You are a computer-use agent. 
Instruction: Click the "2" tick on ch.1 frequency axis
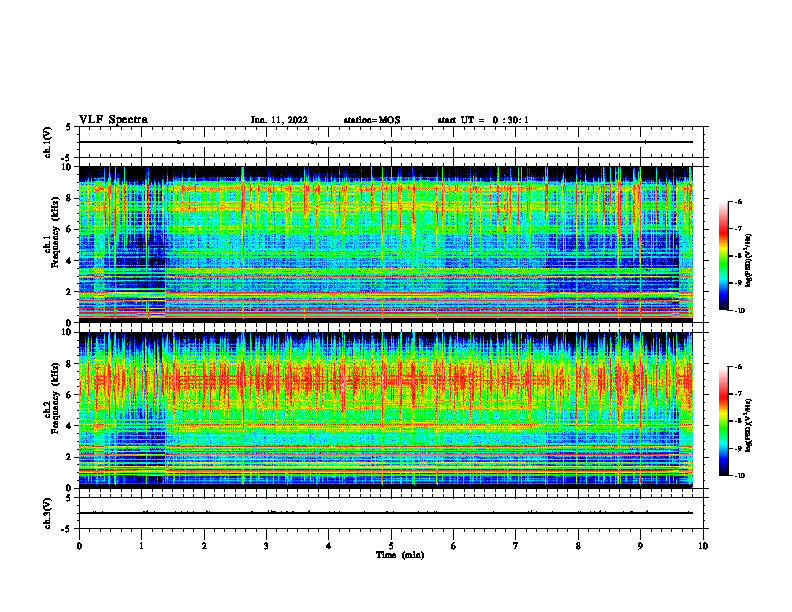coord(69,292)
